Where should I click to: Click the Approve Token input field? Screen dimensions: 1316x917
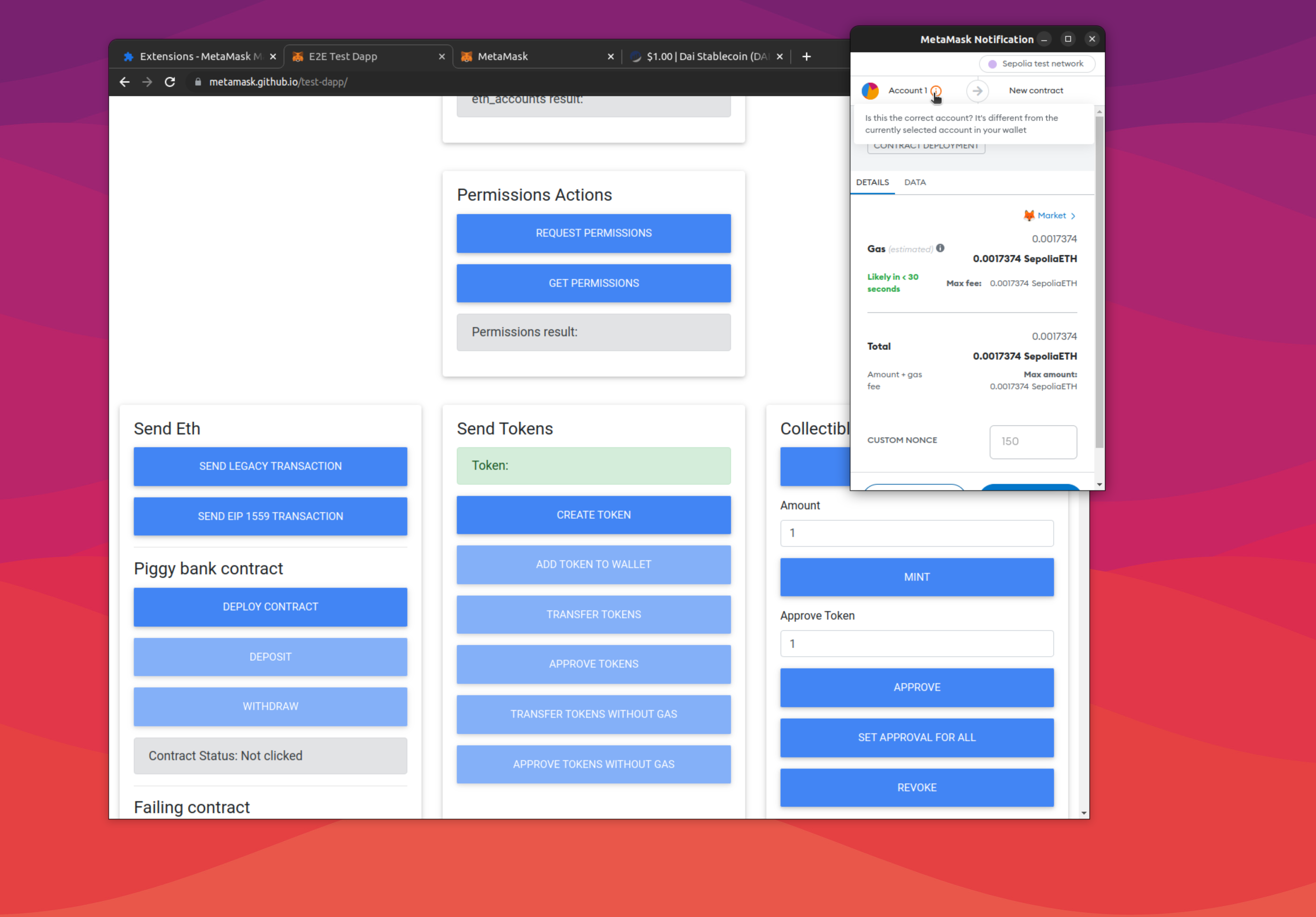point(916,643)
